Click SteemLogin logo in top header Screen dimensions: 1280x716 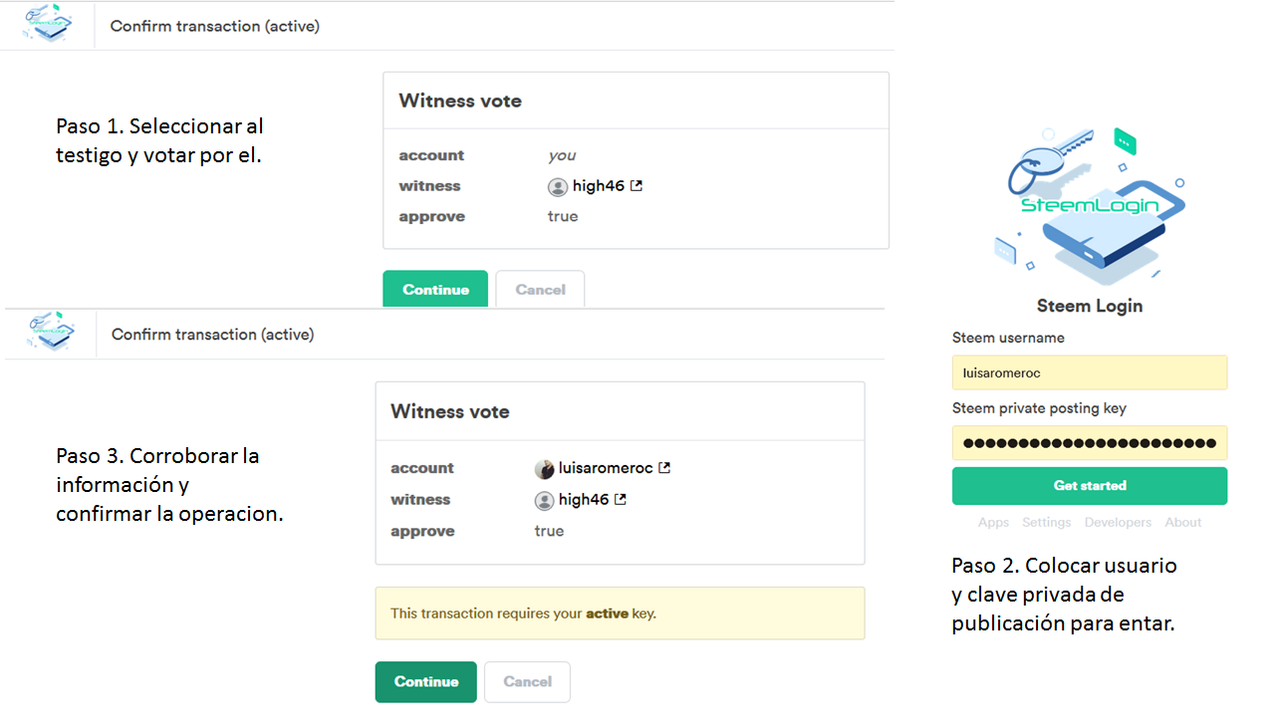pos(48,24)
